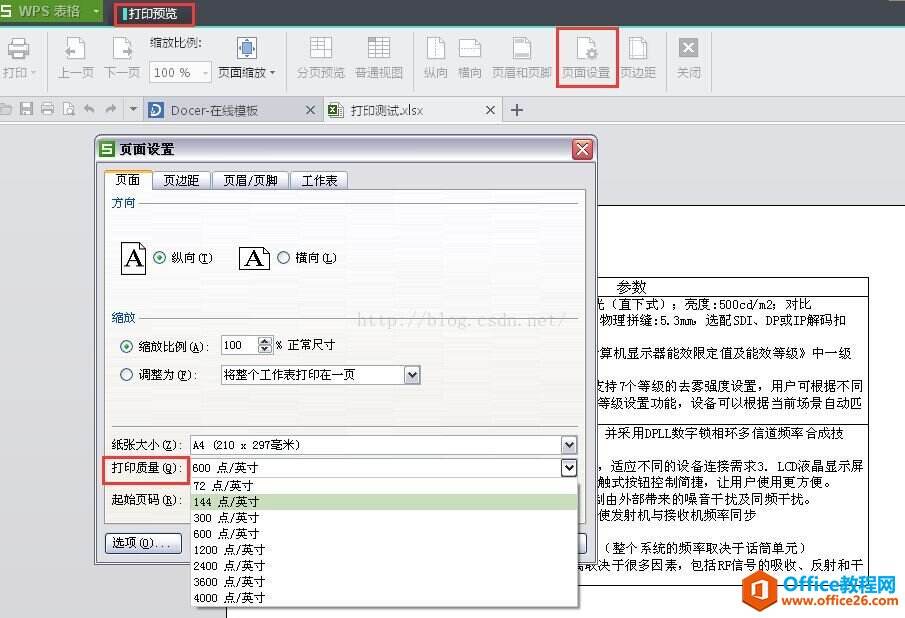Add a new document tab with plus button
905x618 pixels.
(x=517, y=110)
